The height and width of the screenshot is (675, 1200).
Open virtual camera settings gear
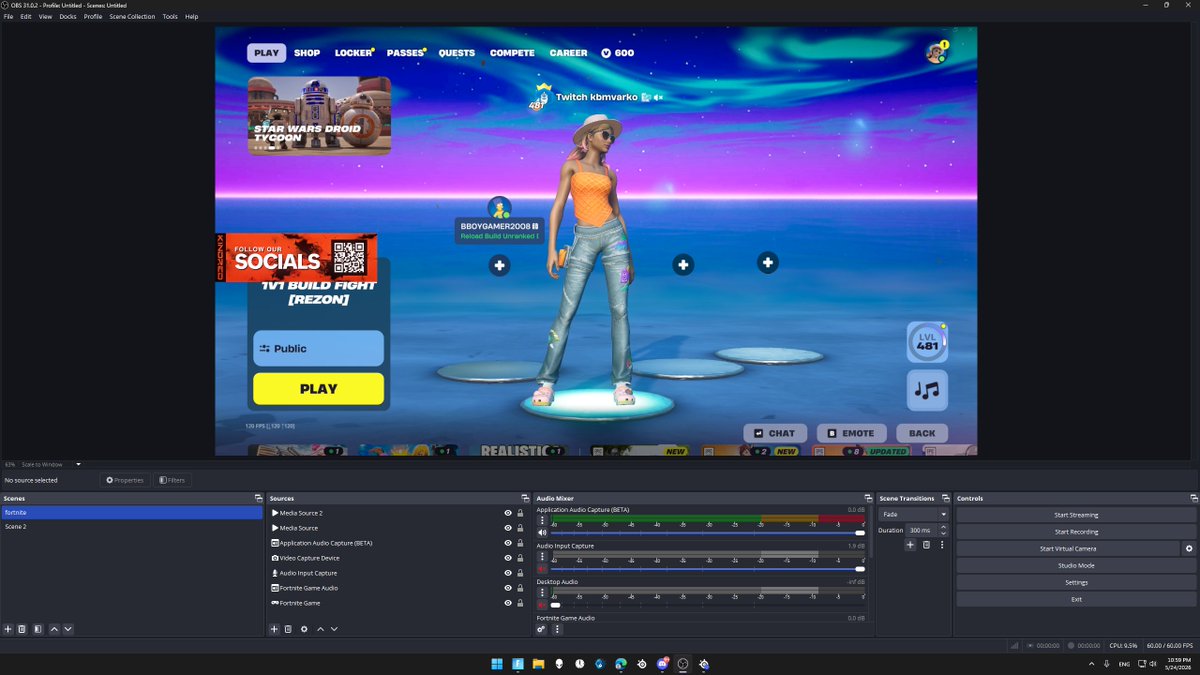[1189, 549]
